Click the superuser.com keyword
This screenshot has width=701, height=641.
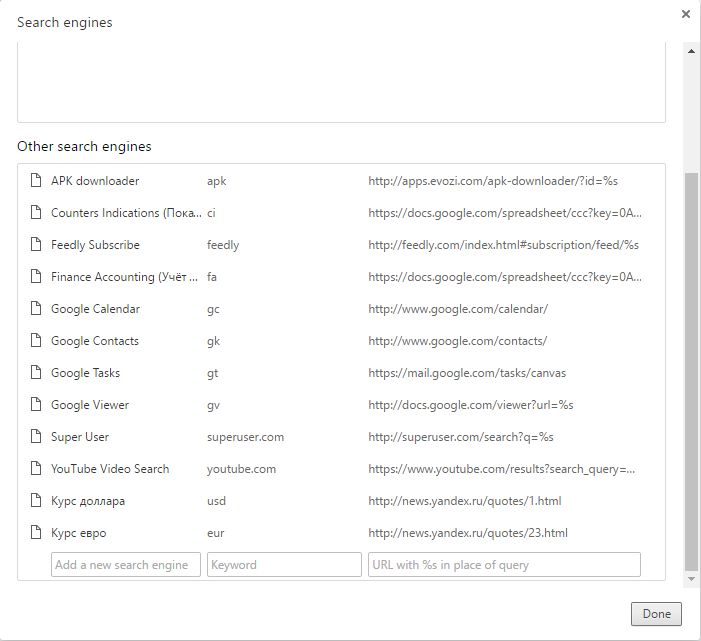coord(245,437)
